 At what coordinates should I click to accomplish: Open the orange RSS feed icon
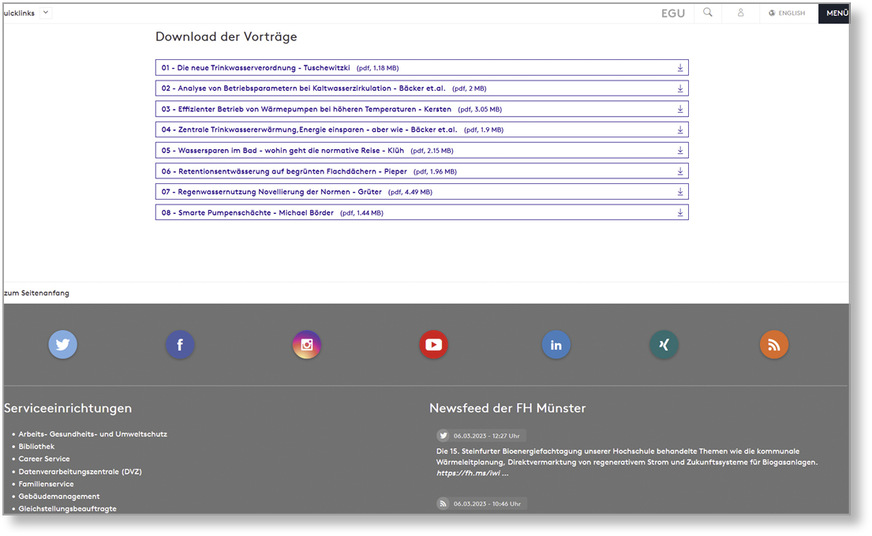coord(774,345)
